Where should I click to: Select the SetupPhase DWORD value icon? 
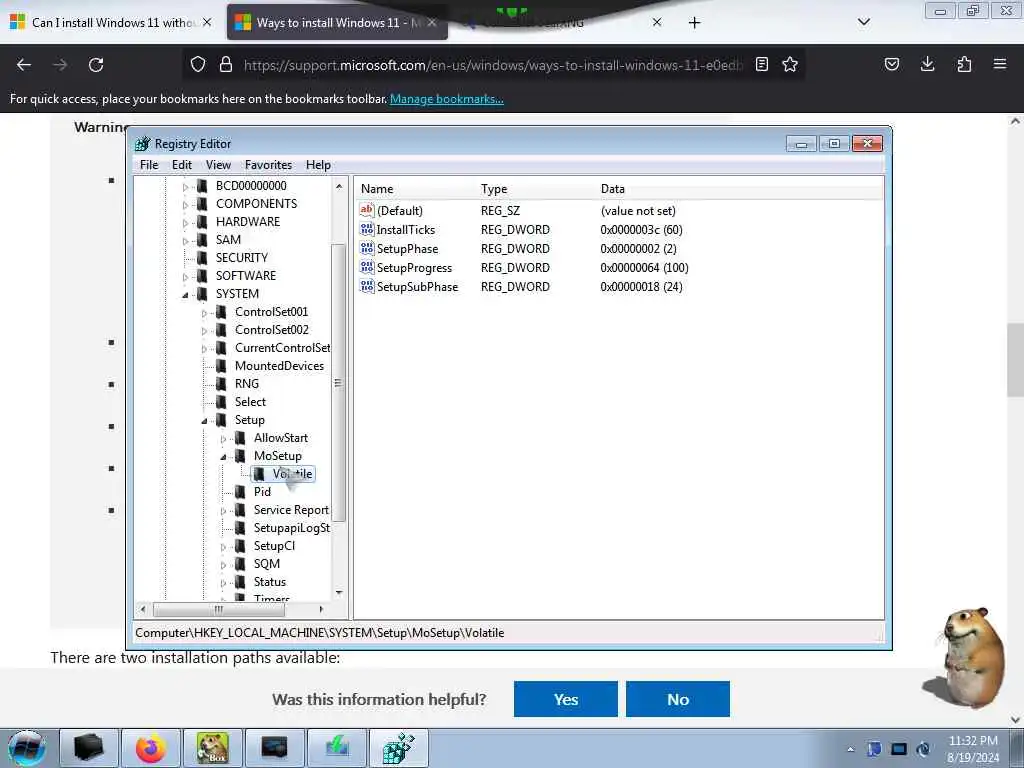tap(367, 248)
